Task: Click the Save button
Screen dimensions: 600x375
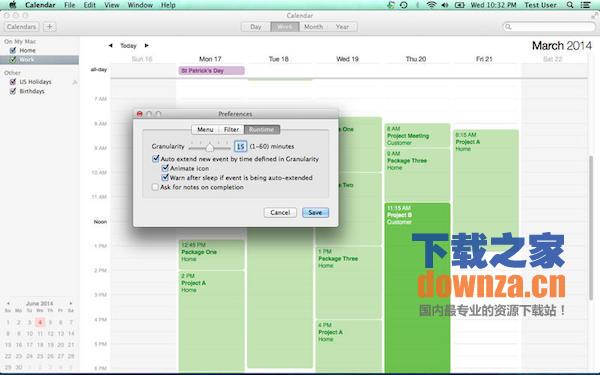Action: [x=315, y=212]
